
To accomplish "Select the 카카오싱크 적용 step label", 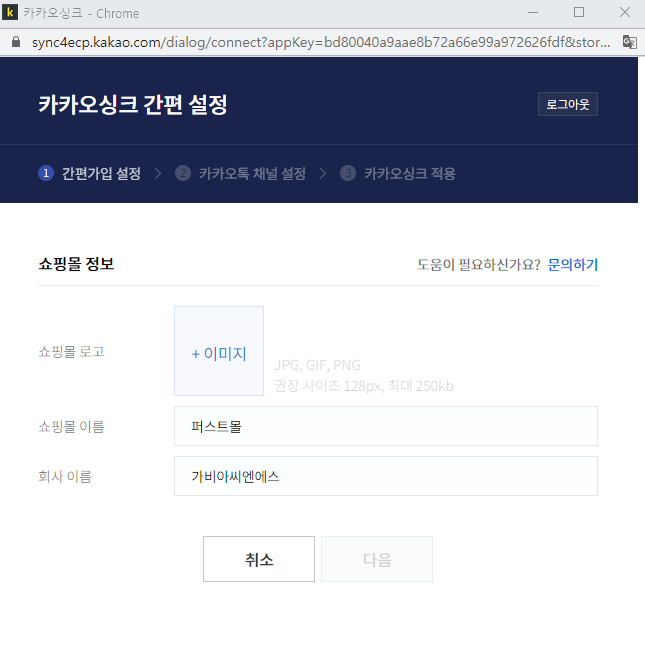I will point(410,173).
